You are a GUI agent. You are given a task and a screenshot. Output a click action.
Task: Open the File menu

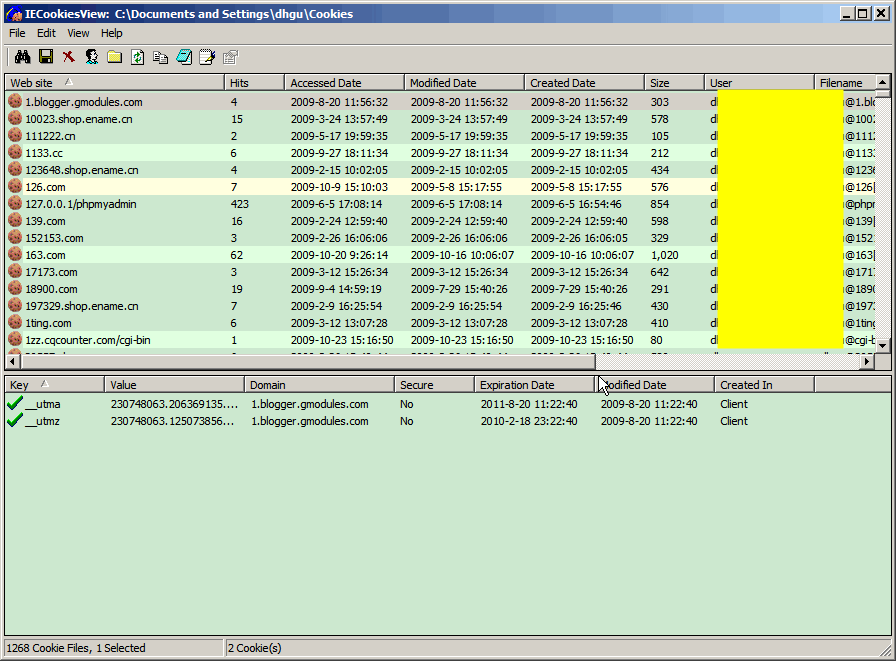17,33
